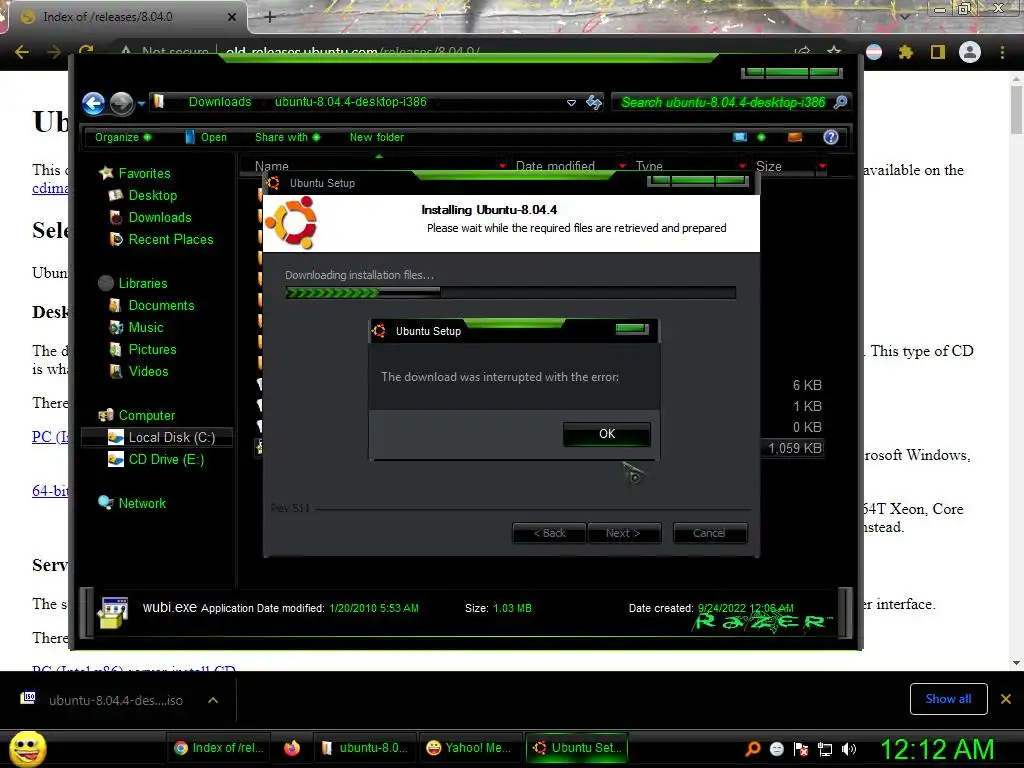Select Local Disk (C:) in navigation pane
The width and height of the screenshot is (1024, 768).
pos(157,438)
